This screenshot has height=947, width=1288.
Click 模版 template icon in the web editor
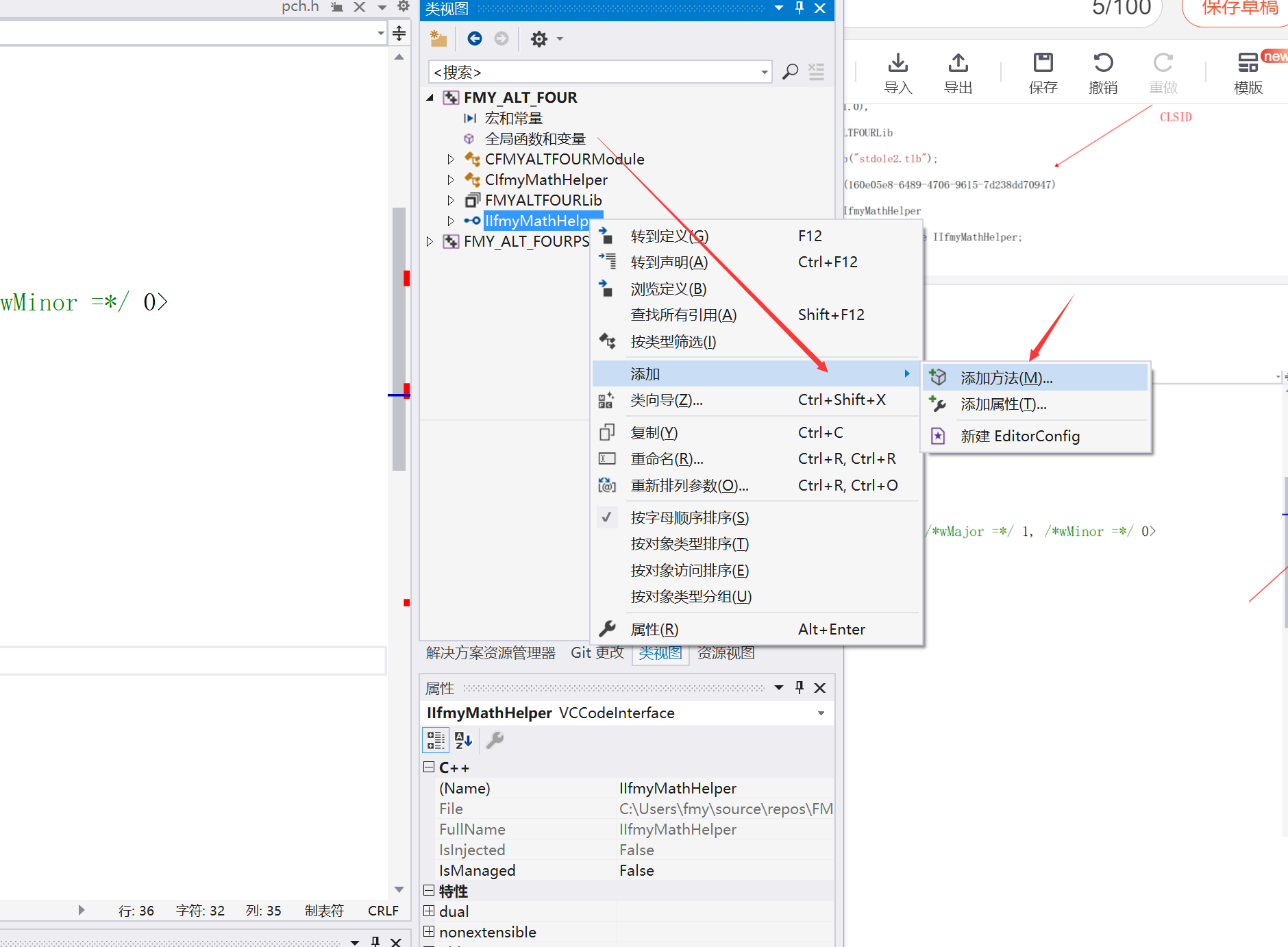[x=1248, y=73]
